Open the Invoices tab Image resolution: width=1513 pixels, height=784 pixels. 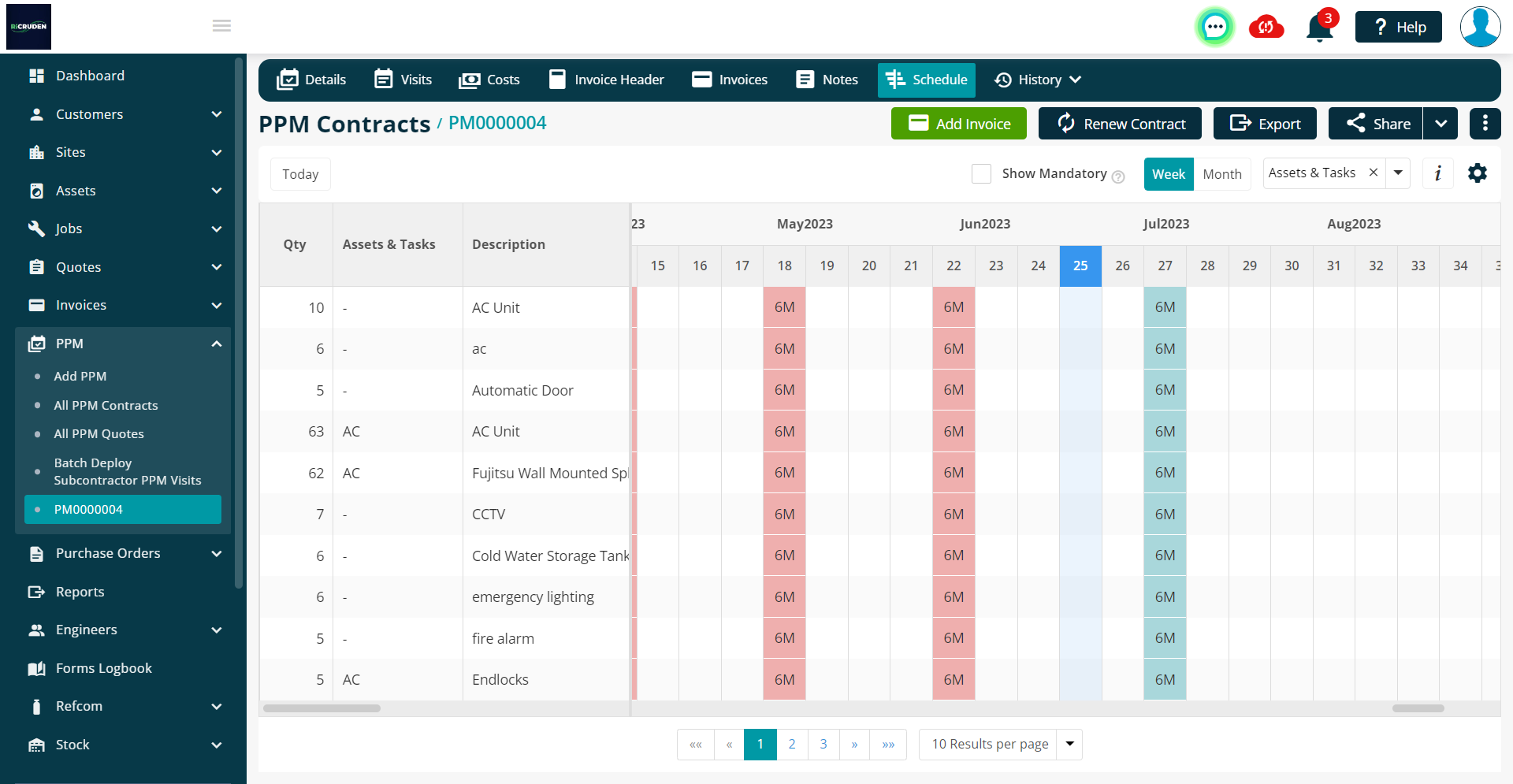tap(730, 80)
